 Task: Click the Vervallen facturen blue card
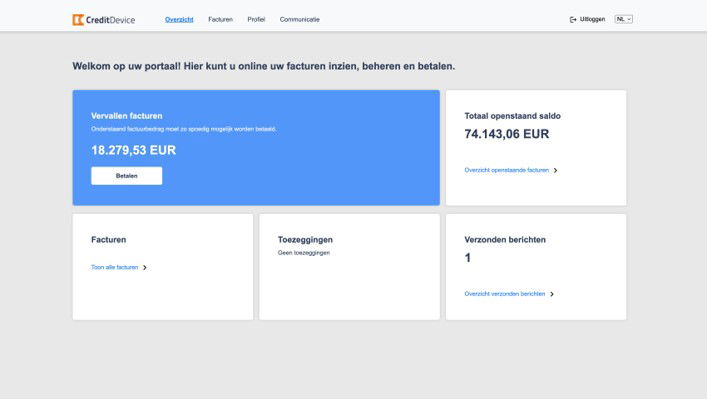coord(256,147)
